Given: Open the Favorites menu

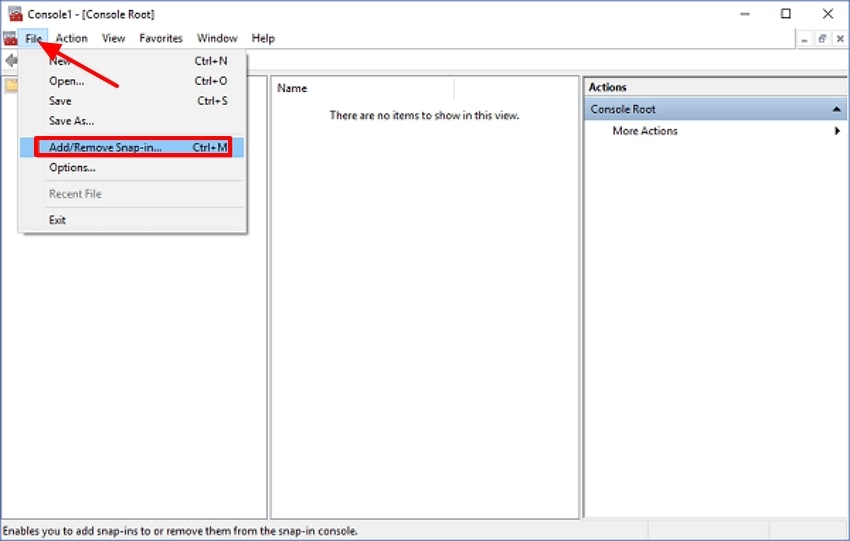Looking at the screenshot, I should (x=160, y=38).
